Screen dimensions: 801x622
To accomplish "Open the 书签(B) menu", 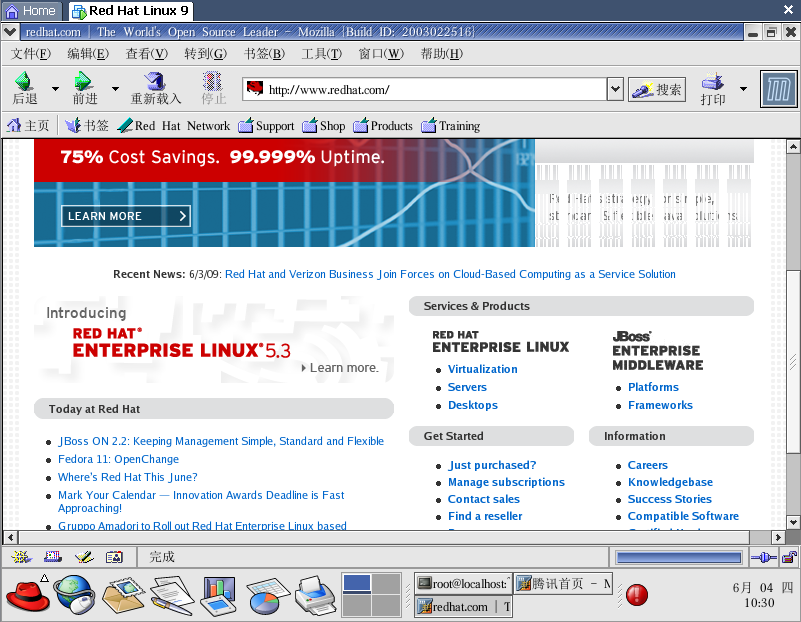I will tap(264, 54).
